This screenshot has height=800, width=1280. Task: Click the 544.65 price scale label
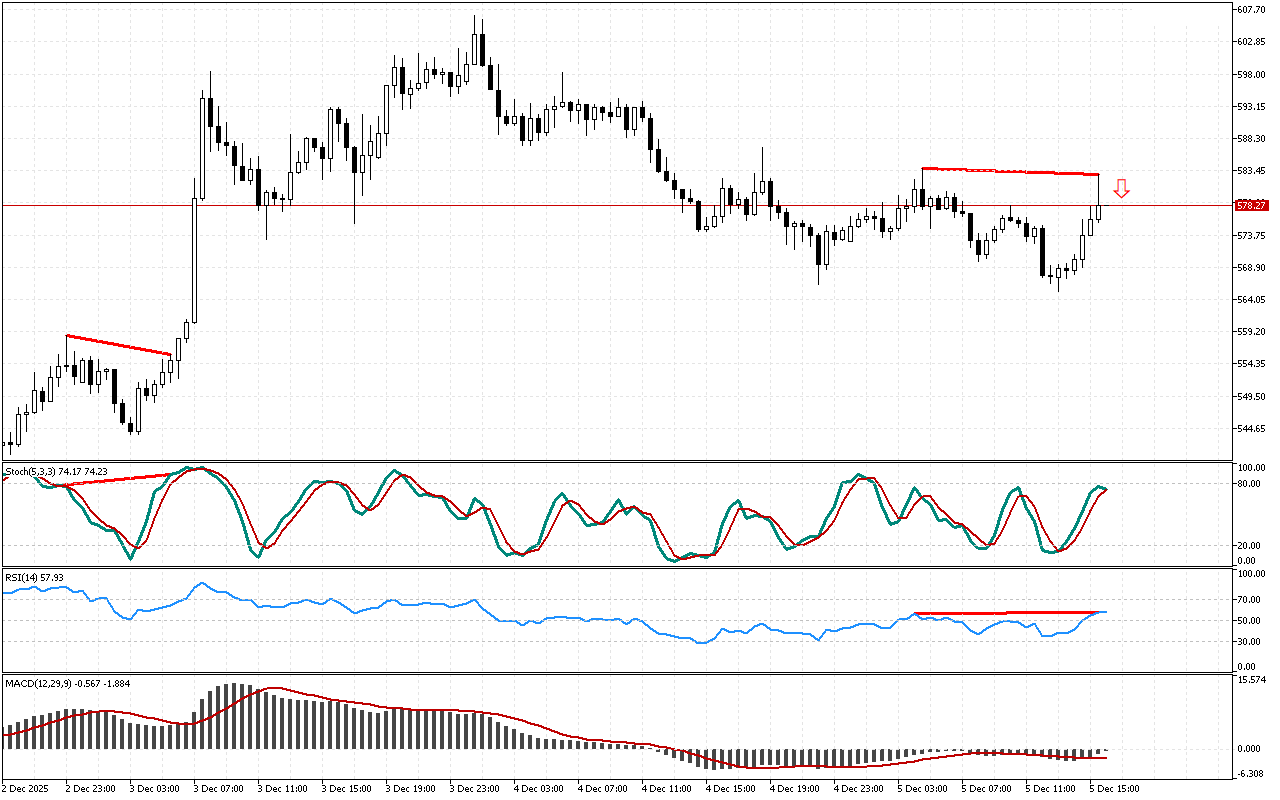click(x=1252, y=428)
